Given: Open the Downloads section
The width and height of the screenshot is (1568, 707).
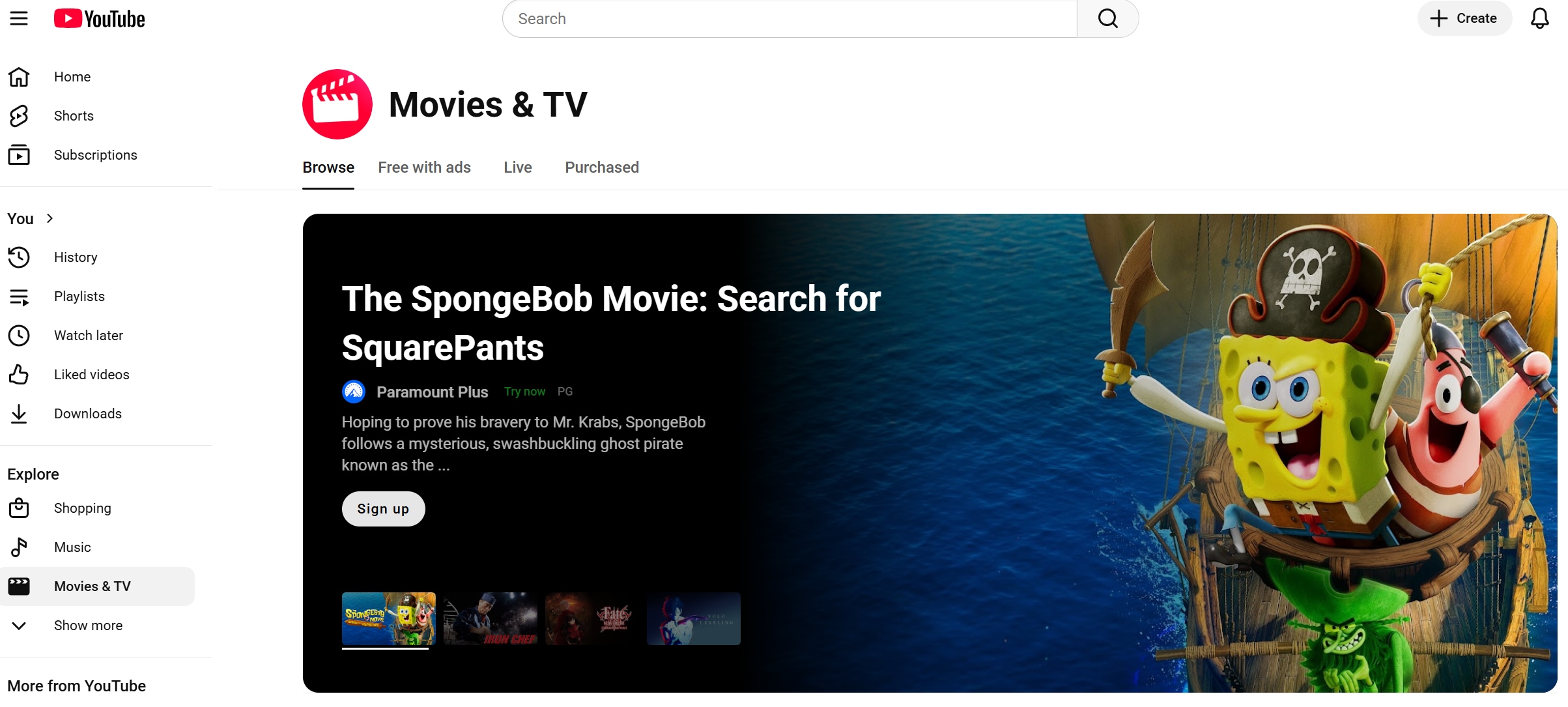Looking at the screenshot, I should pyautogui.click(x=88, y=413).
